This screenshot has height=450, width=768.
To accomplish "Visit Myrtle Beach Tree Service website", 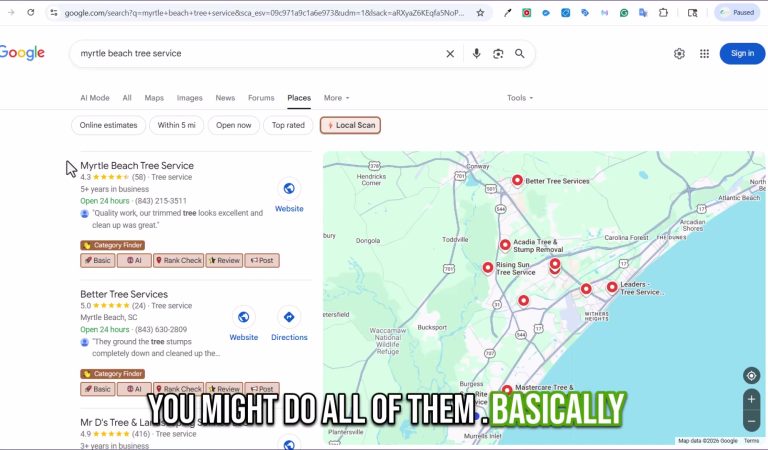I will point(289,196).
